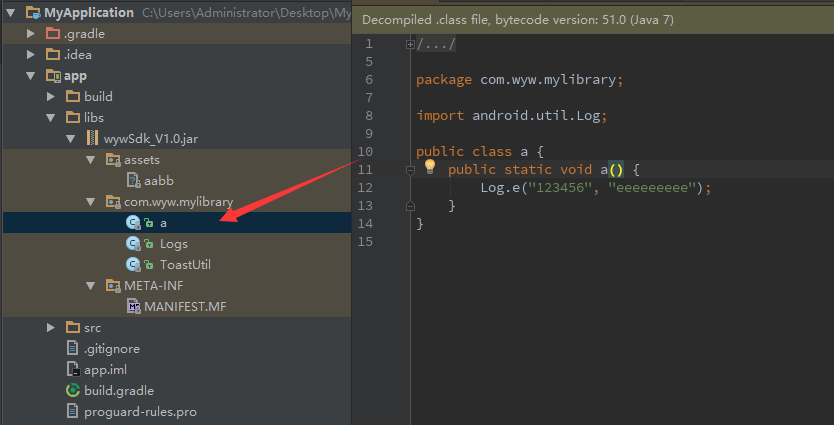Collapse the META-INF folder
This screenshot has height=425, width=834.
coord(91,286)
